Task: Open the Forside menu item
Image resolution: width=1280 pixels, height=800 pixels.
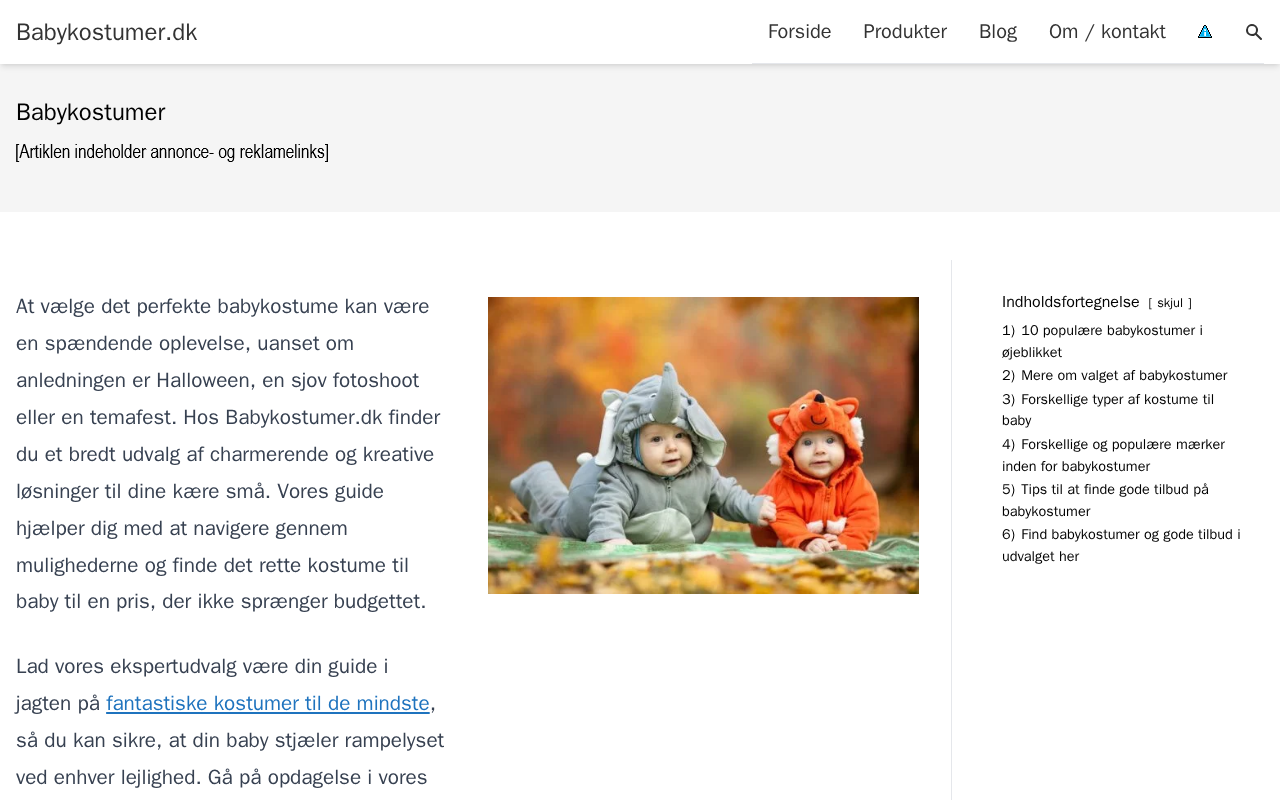Action: pos(799,32)
